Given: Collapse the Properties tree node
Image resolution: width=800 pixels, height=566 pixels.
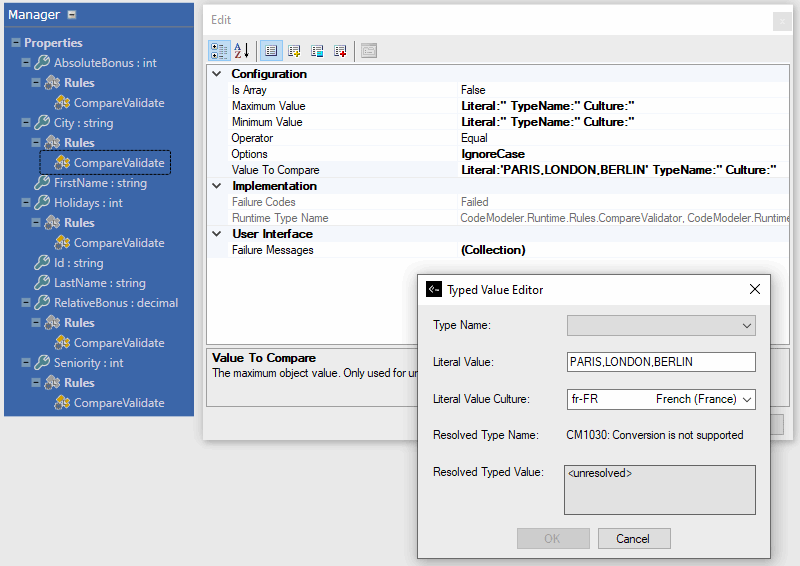Looking at the screenshot, I should coord(16,43).
